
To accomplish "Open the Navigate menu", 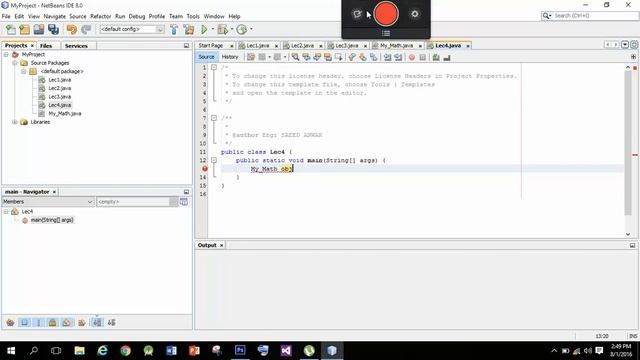I will tap(54, 16).
